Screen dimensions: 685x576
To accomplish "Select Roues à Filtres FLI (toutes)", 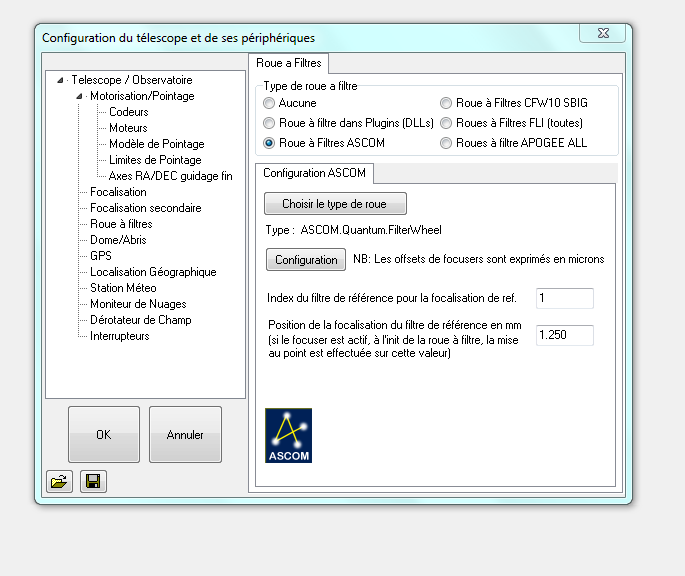I will (446, 123).
